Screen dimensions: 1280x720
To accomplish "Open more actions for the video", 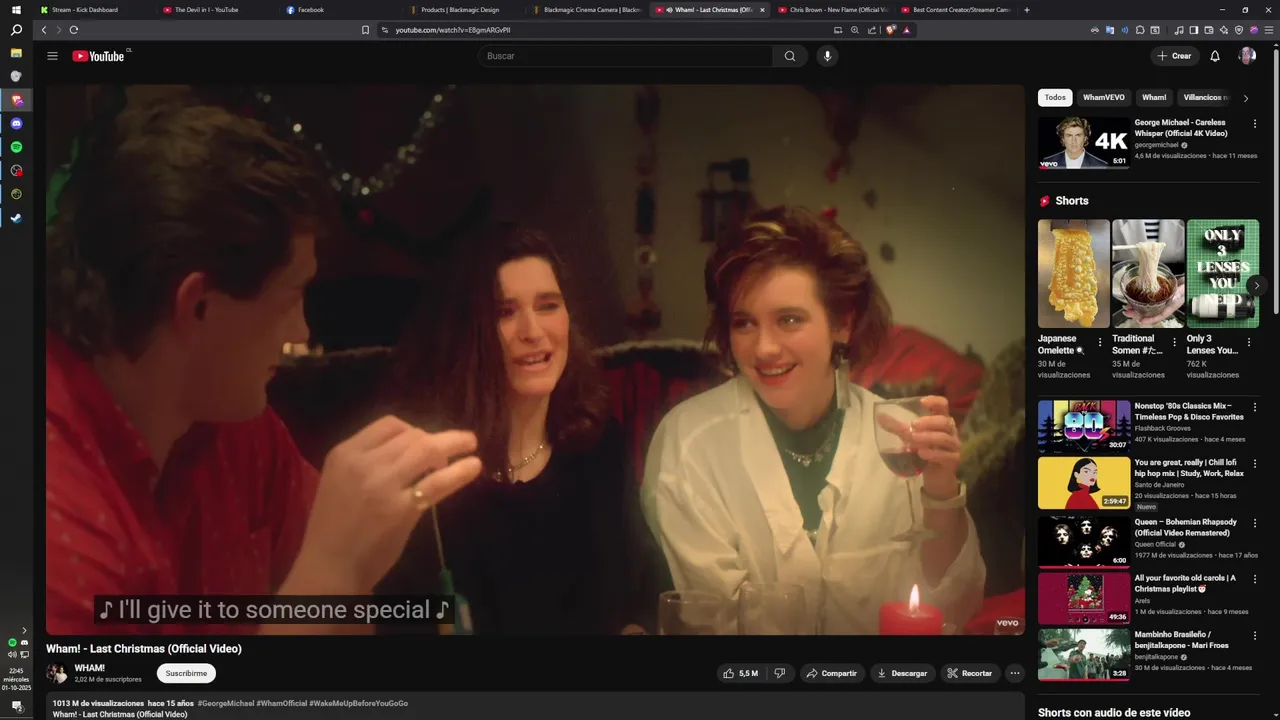I will [x=1015, y=673].
